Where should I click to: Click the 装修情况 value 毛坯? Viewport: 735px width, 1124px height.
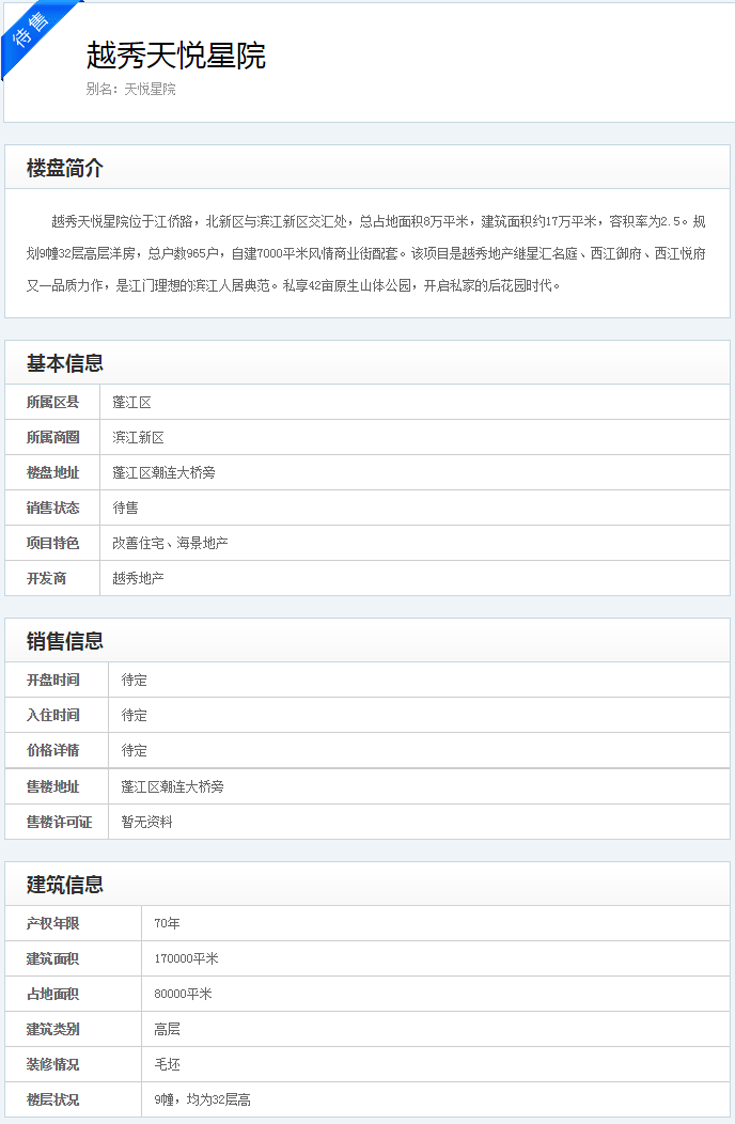click(167, 1064)
